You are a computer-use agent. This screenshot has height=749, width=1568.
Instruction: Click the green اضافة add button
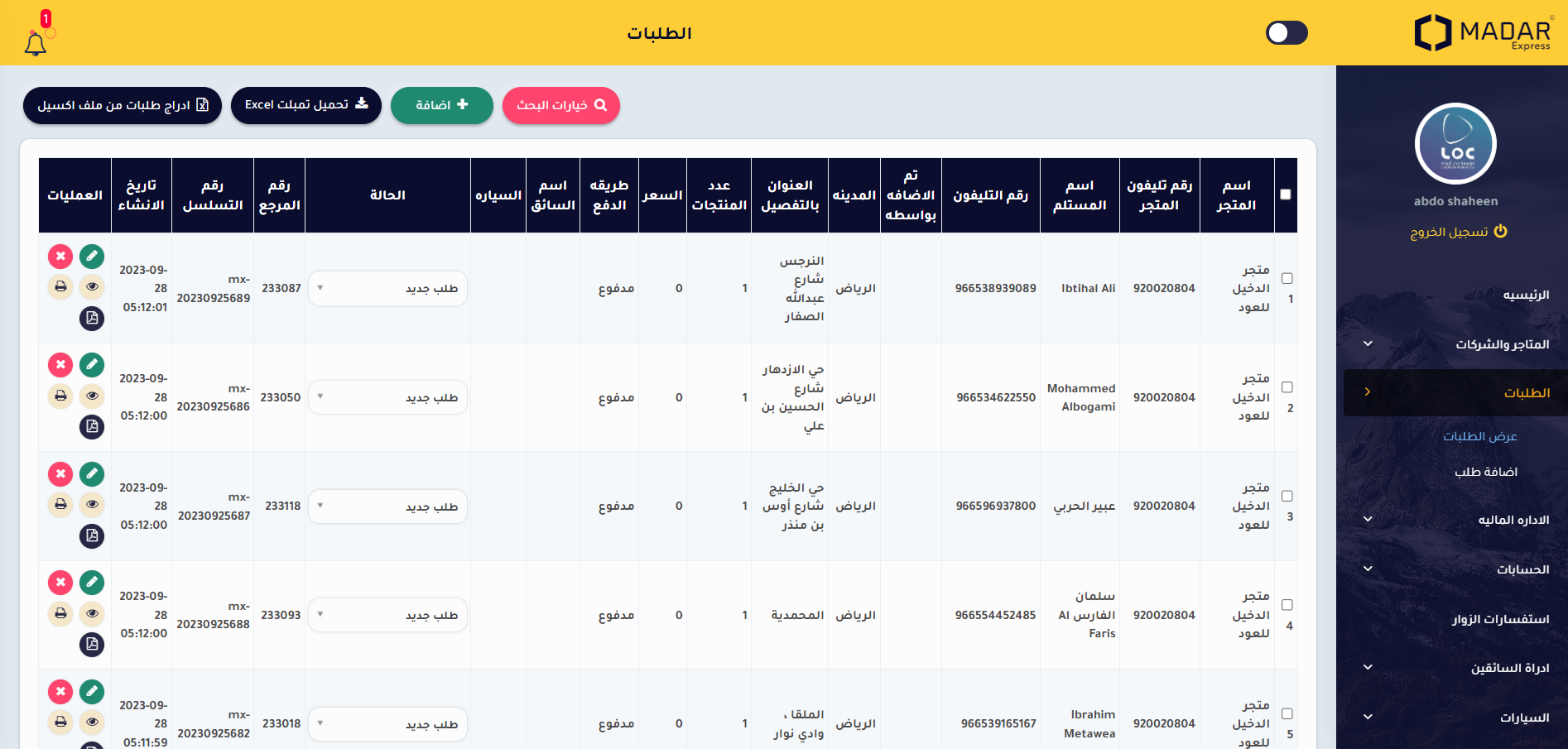[x=441, y=105]
